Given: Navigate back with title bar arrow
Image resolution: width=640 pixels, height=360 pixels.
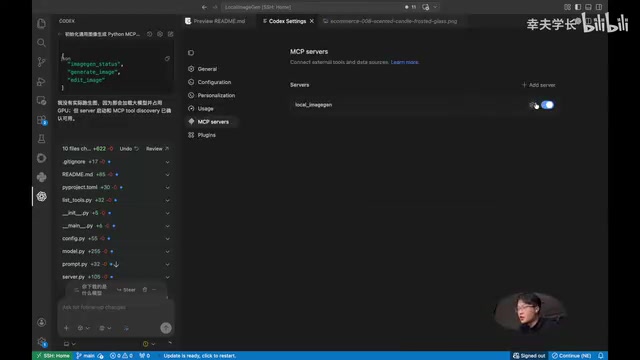Looking at the screenshot, I should click(x=204, y=7).
